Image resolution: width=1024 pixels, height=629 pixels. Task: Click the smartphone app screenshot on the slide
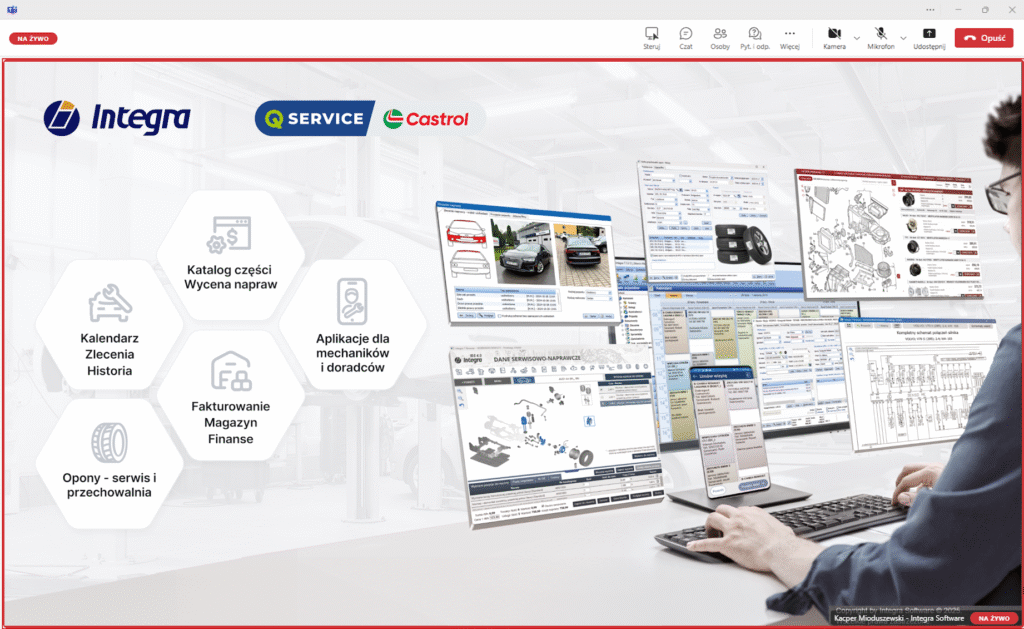click(730, 434)
